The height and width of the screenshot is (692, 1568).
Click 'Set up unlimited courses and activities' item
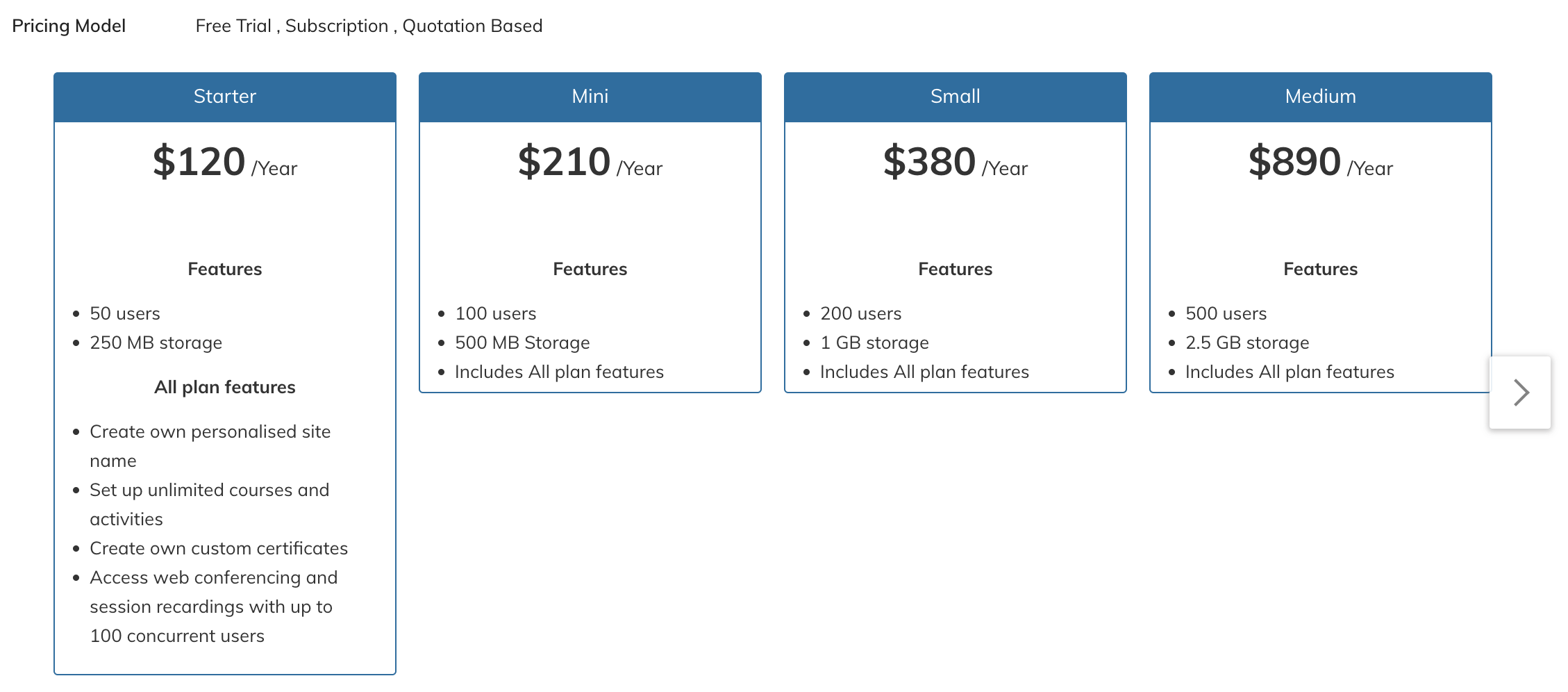[x=210, y=505]
